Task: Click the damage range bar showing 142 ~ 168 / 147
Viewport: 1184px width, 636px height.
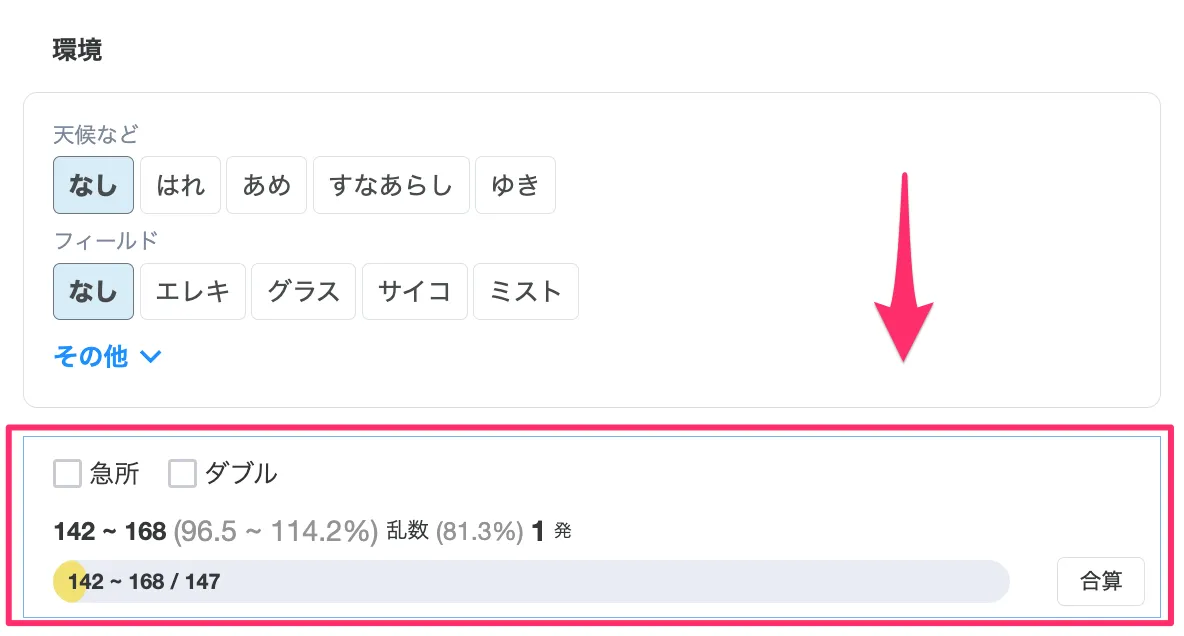Action: [x=530, y=580]
